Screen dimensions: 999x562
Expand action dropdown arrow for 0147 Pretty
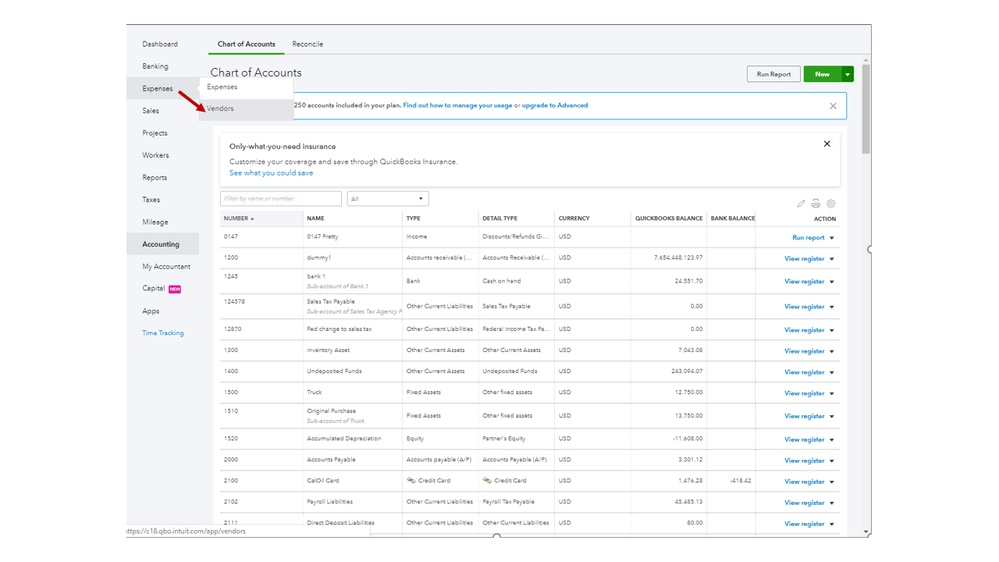pos(832,238)
